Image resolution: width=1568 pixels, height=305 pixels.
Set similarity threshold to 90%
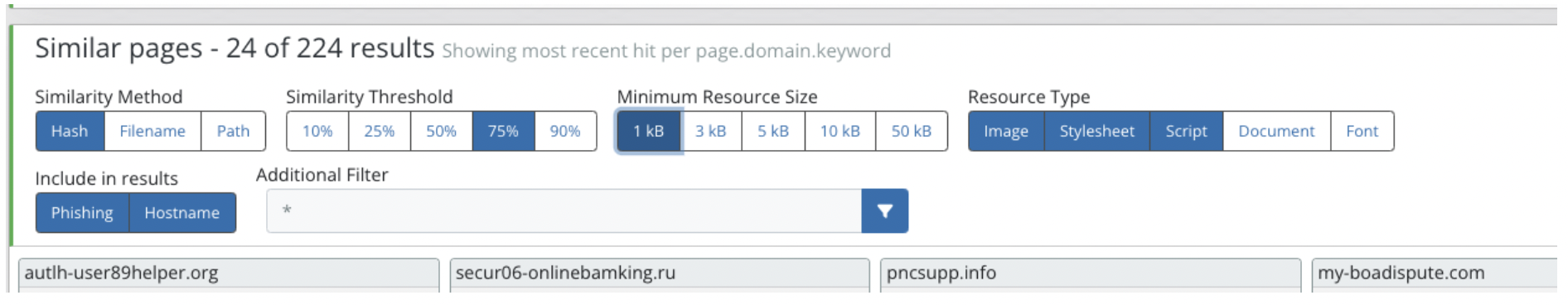(x=565, y=131)
